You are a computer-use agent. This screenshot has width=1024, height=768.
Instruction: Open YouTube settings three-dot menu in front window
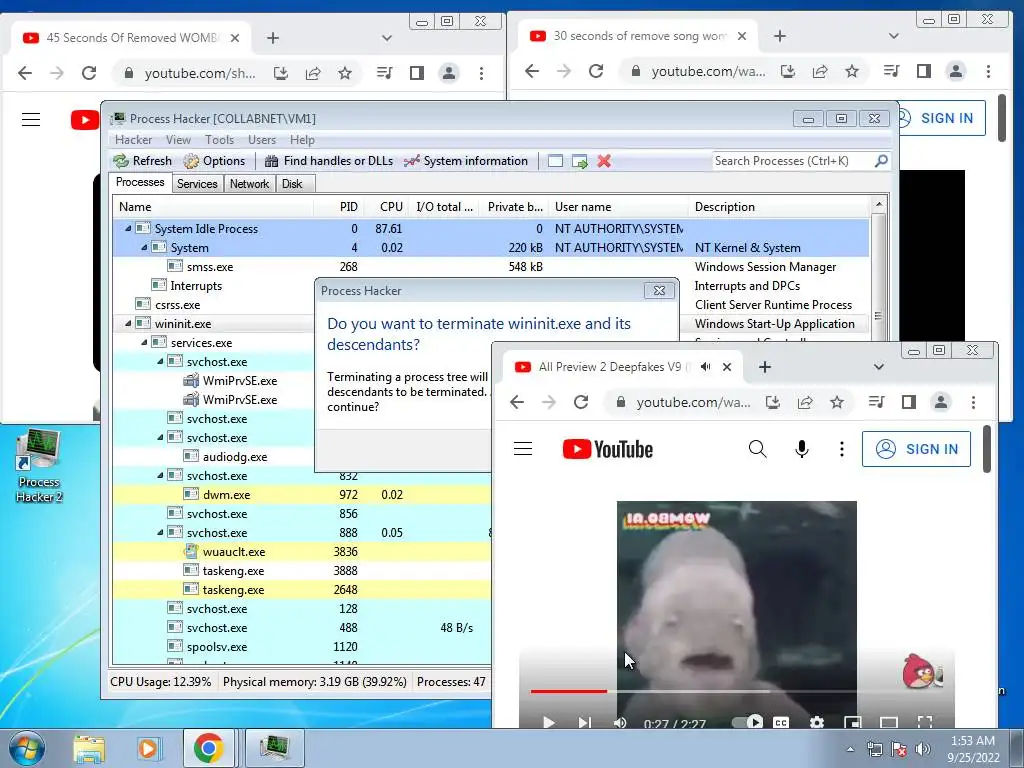[x=842, y=449]
